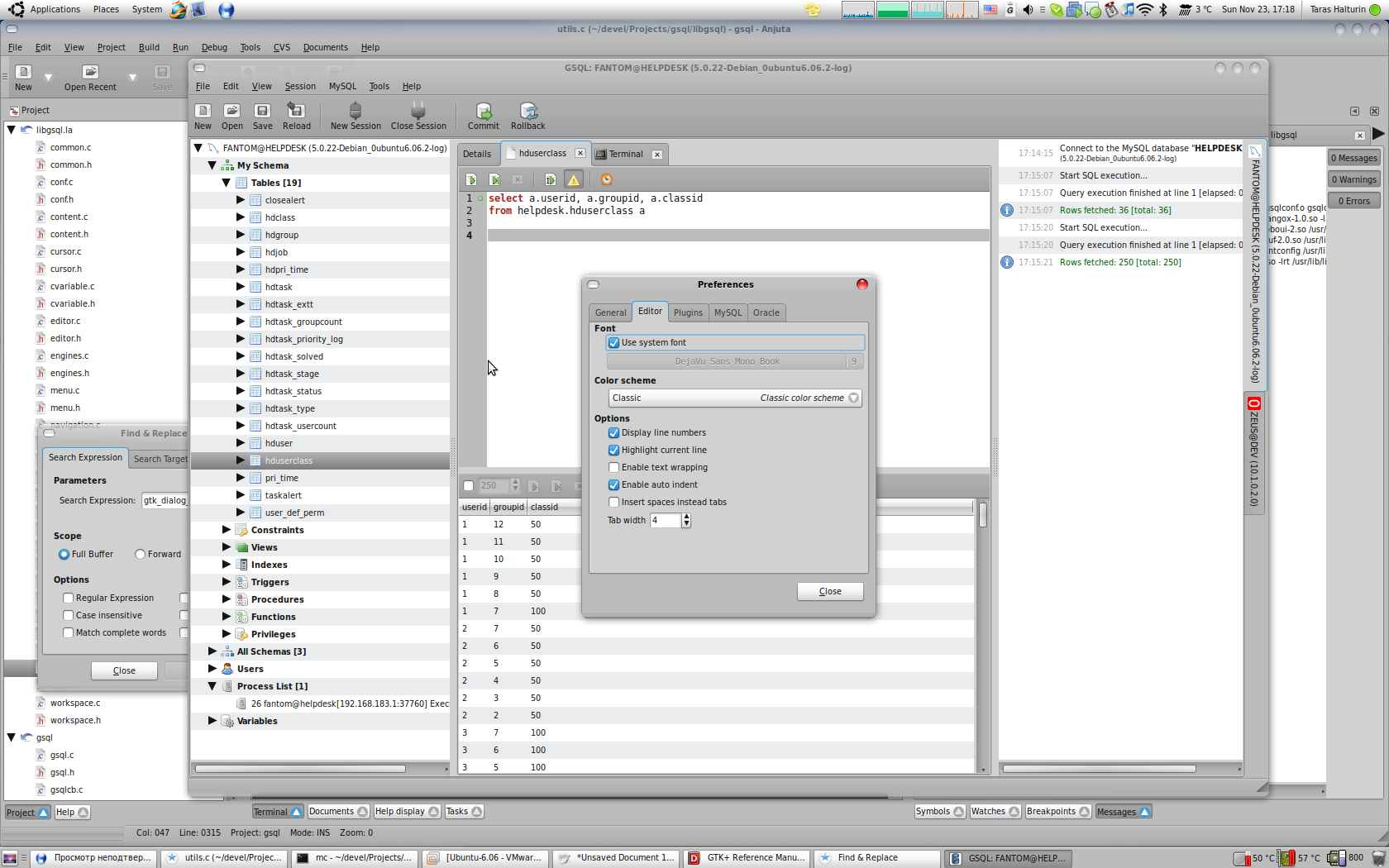Screen dimensions: 1389x868
Task: Click the volume speaker icon in top panel
Action: click(x=1027, y=10)
